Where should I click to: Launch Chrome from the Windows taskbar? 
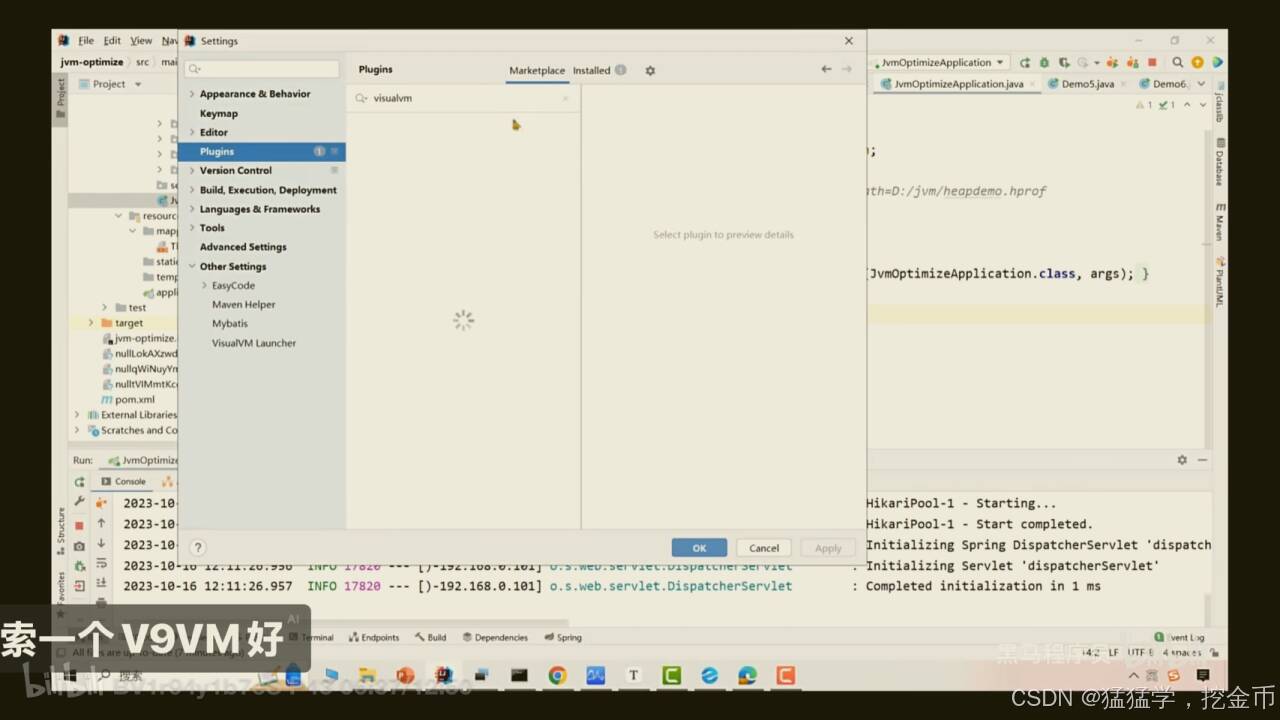click(557, 675)
